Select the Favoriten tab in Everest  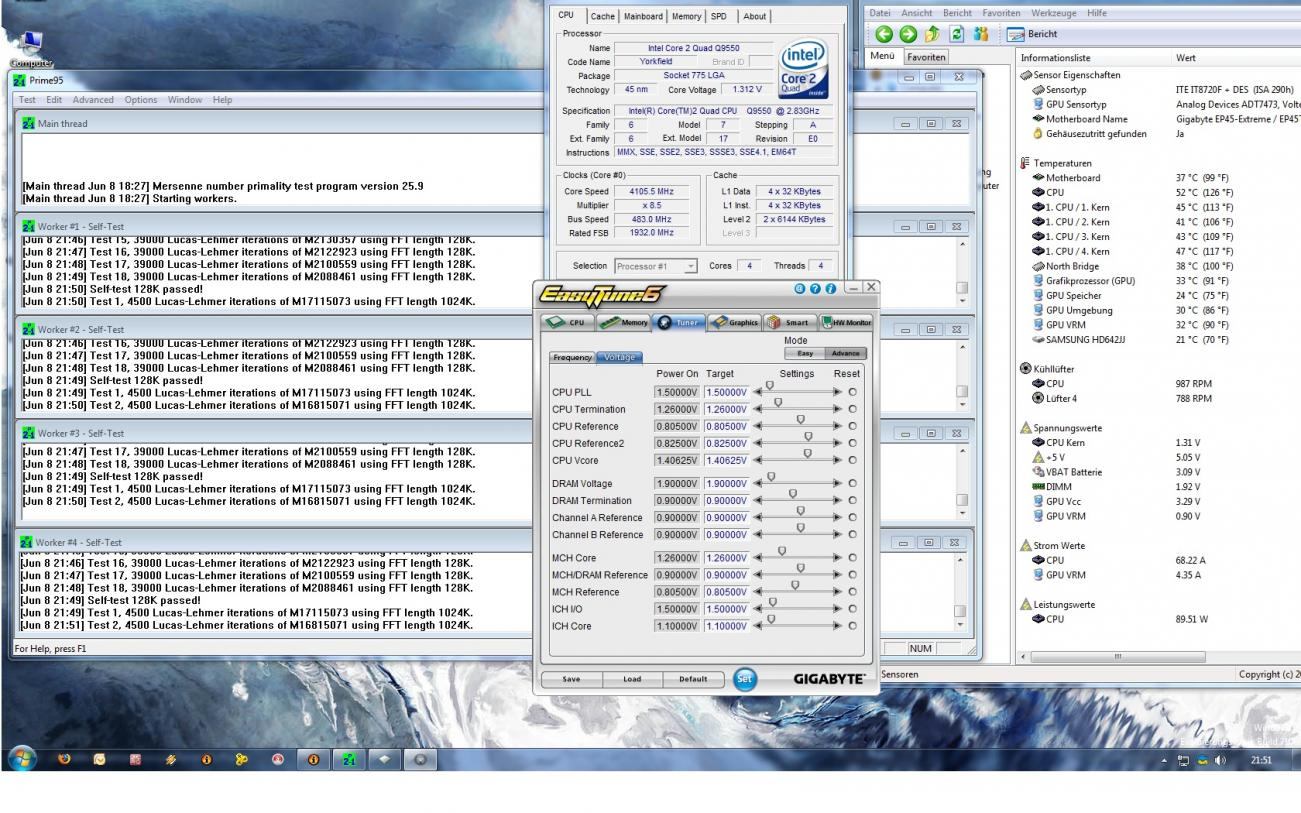coord(925,57)
